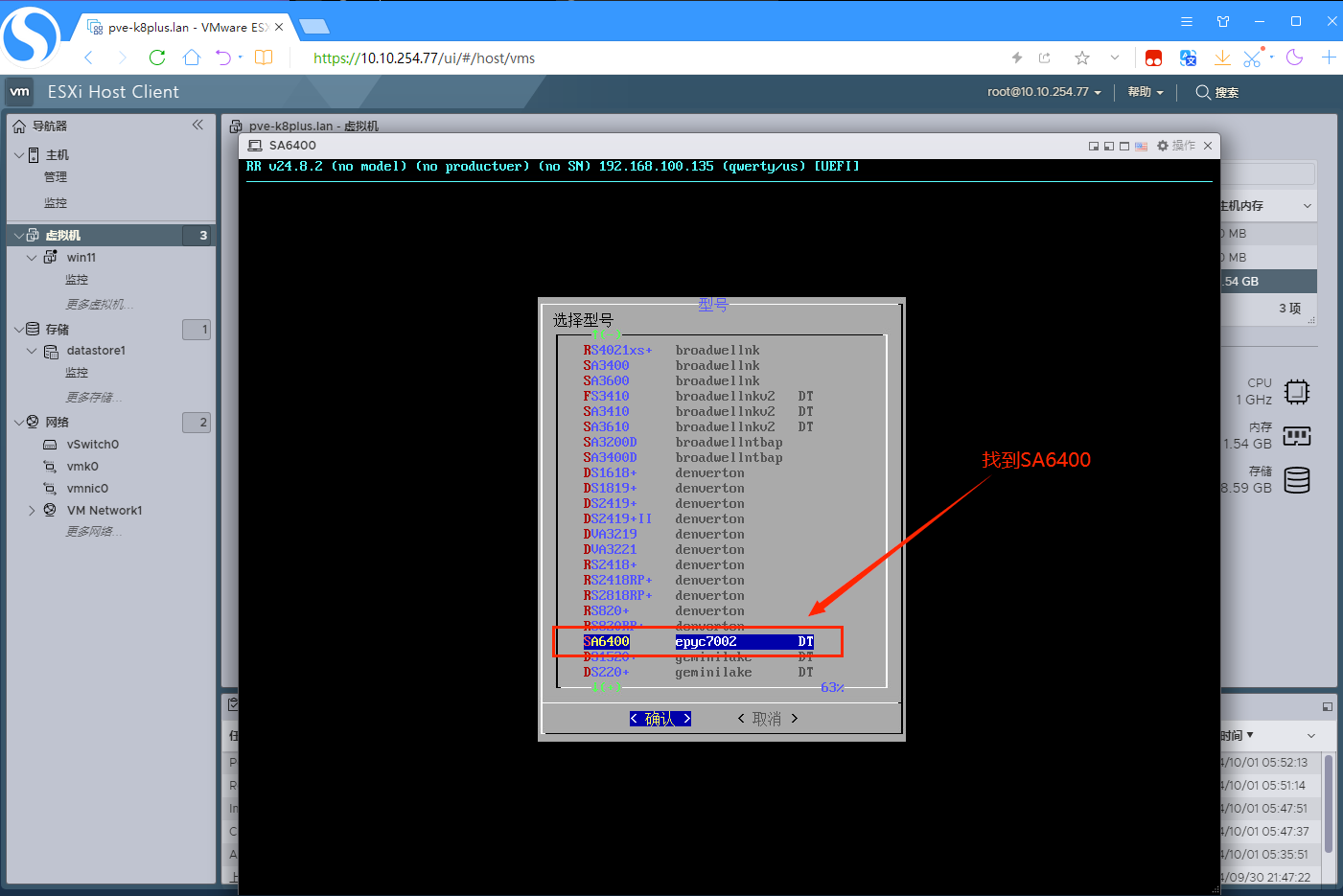Open 更多虚拟机 link in navigator

[x=100, y=305]
